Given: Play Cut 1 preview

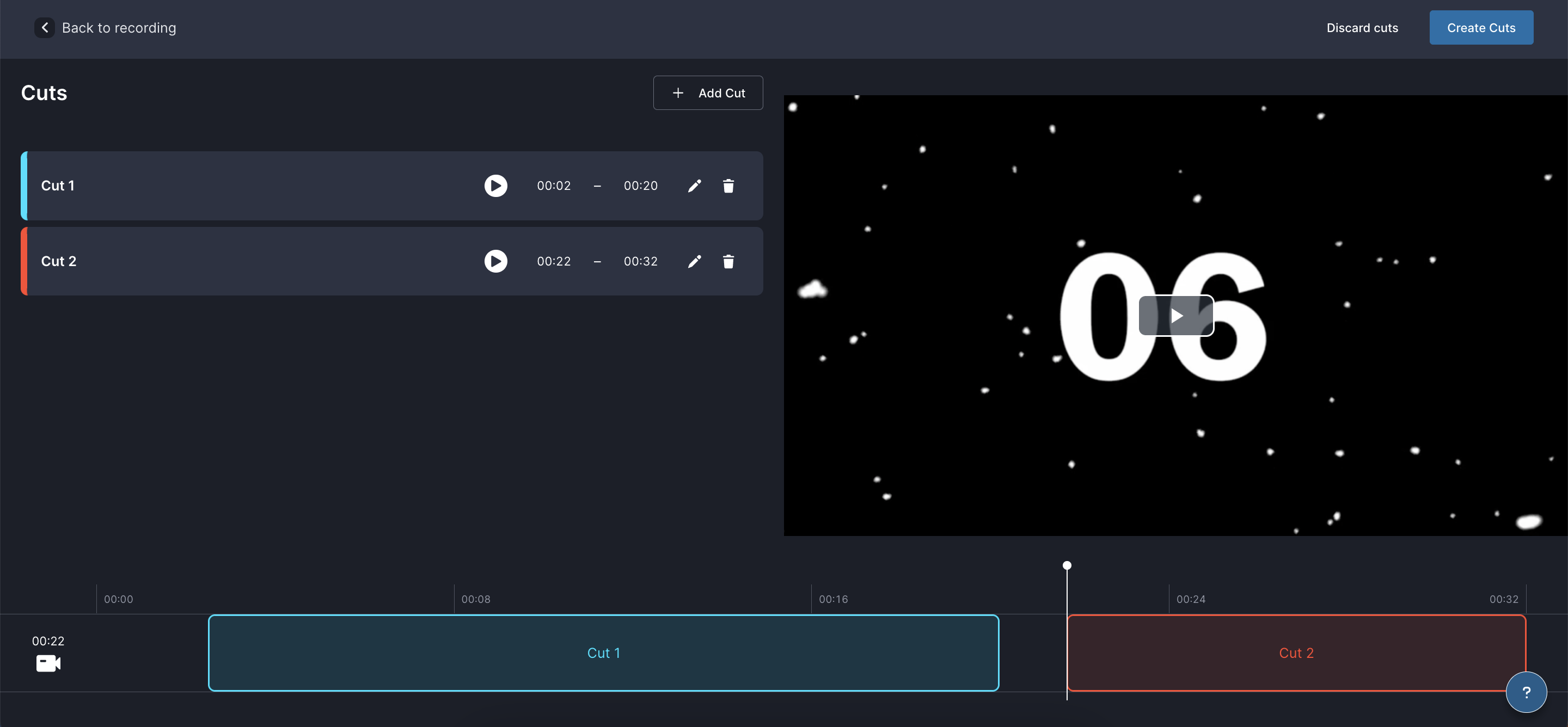Looking at the screenshot, I should [x=495, y=186].
